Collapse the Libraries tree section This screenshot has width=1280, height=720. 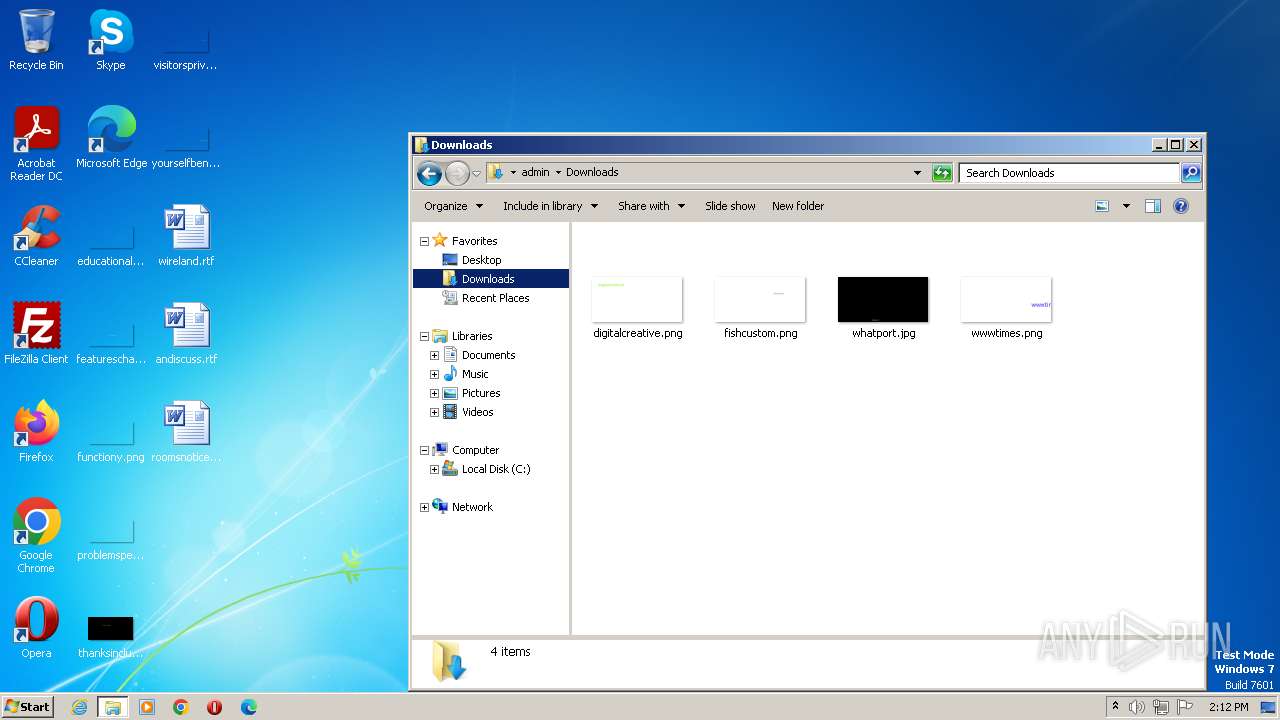point(424,336)
